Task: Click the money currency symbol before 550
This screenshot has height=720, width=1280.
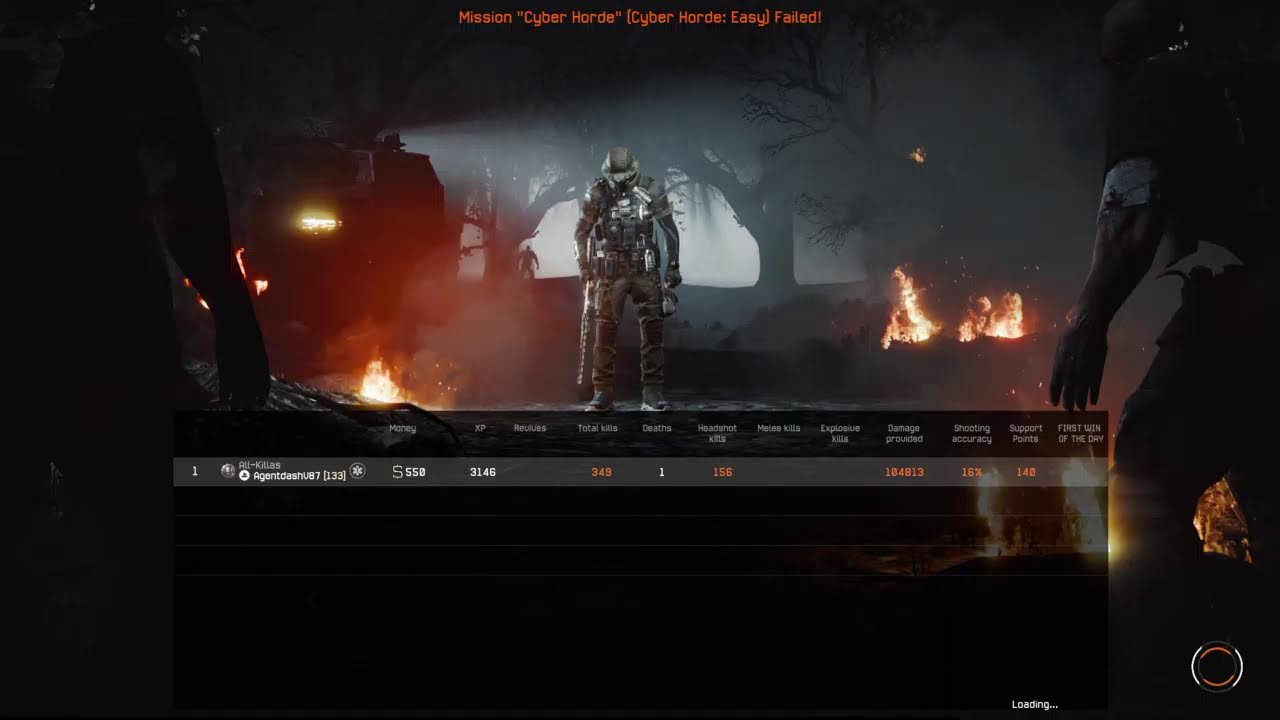Action: point(397,472)
